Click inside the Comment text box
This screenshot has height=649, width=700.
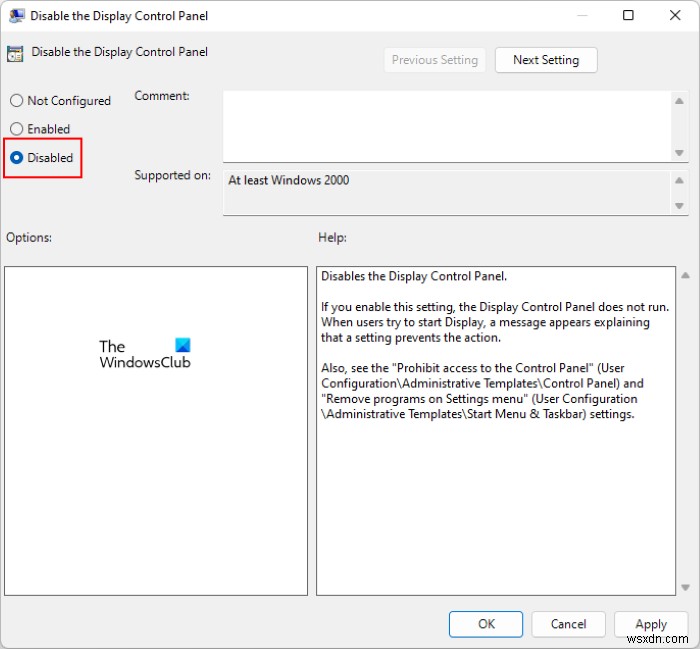447,126
